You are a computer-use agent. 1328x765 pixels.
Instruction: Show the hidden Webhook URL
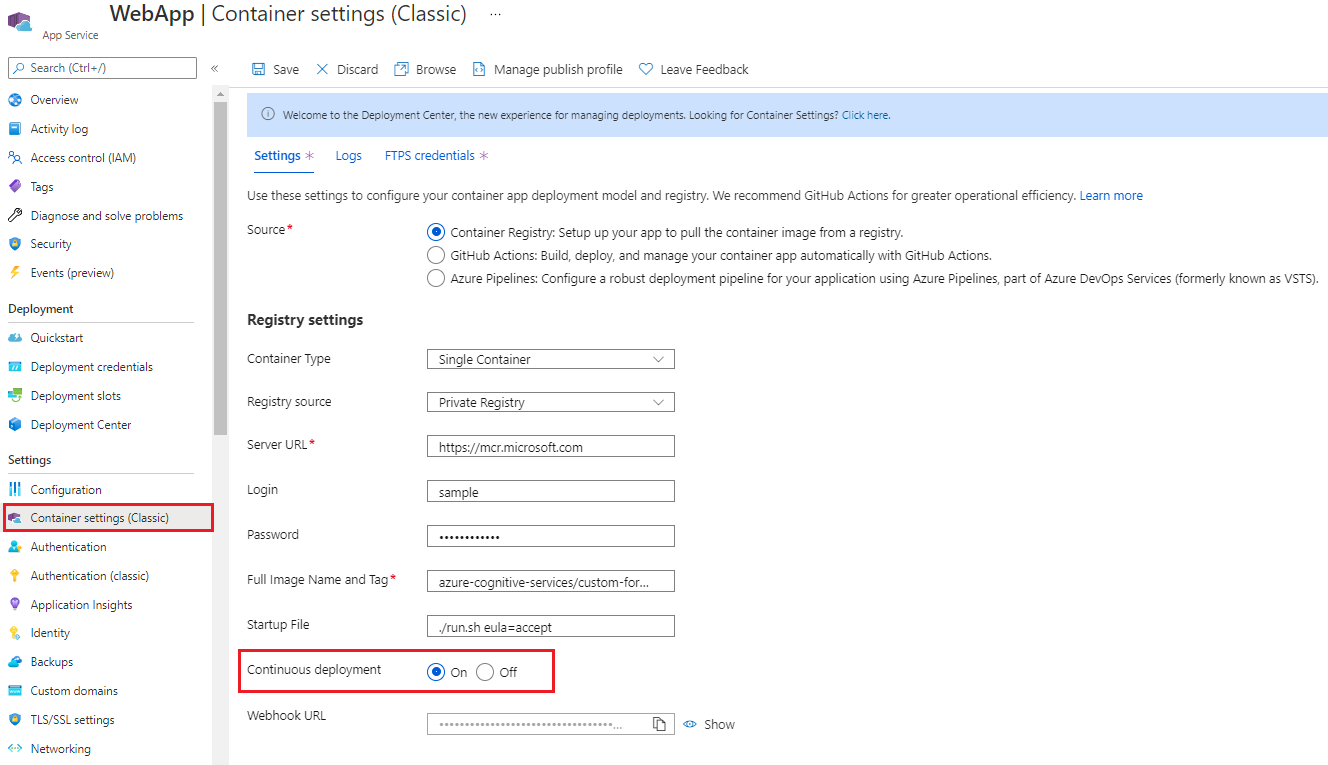[710, 724]
